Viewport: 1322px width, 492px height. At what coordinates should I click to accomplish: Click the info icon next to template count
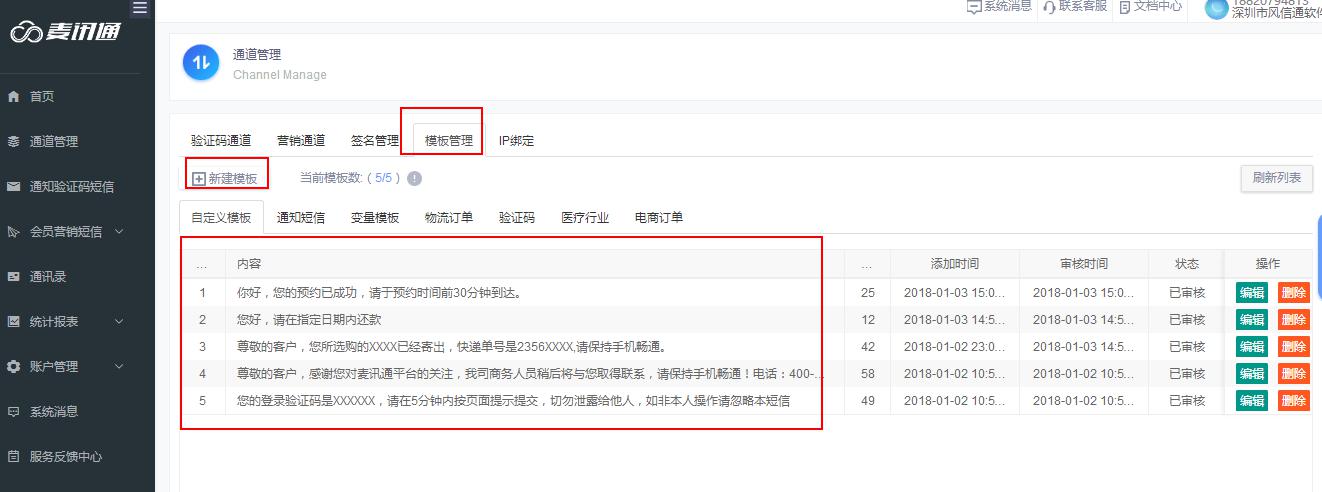pos(414,178)
